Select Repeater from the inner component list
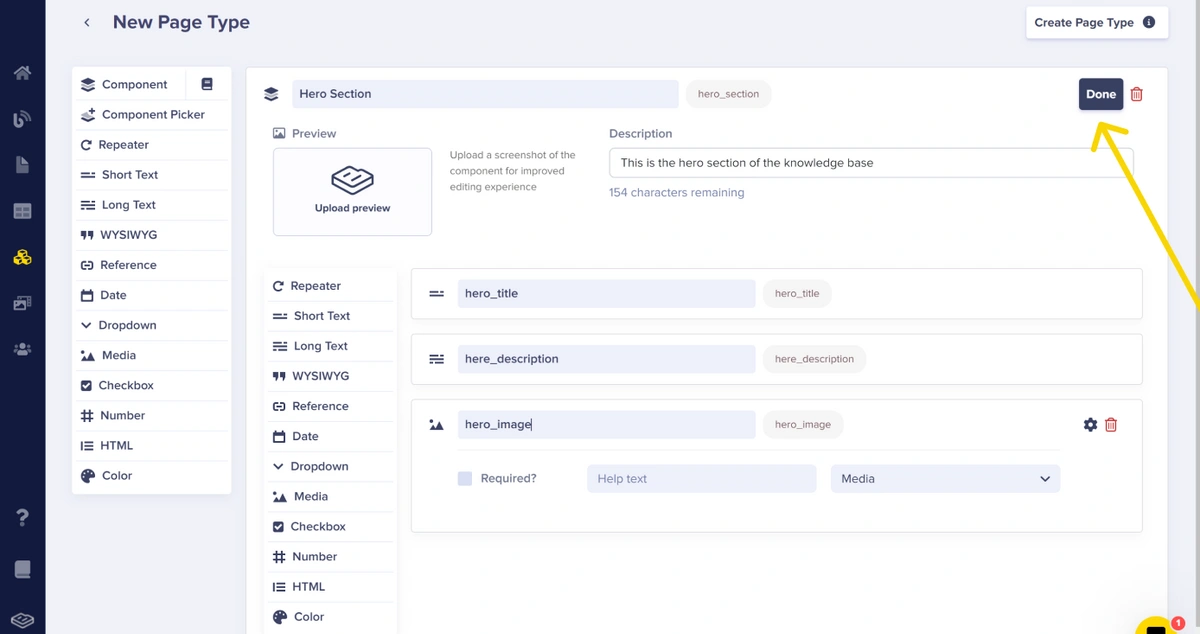The height and width of the screenshot is (634, 1200). point(314,286)
